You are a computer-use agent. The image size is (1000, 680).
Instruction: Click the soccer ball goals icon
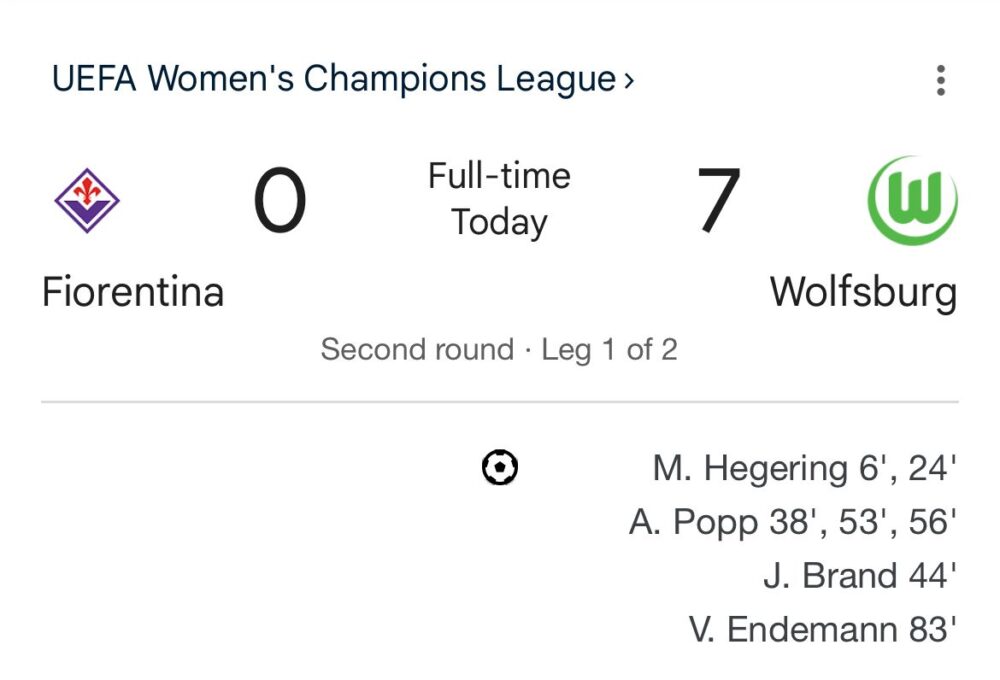(500, 467)
